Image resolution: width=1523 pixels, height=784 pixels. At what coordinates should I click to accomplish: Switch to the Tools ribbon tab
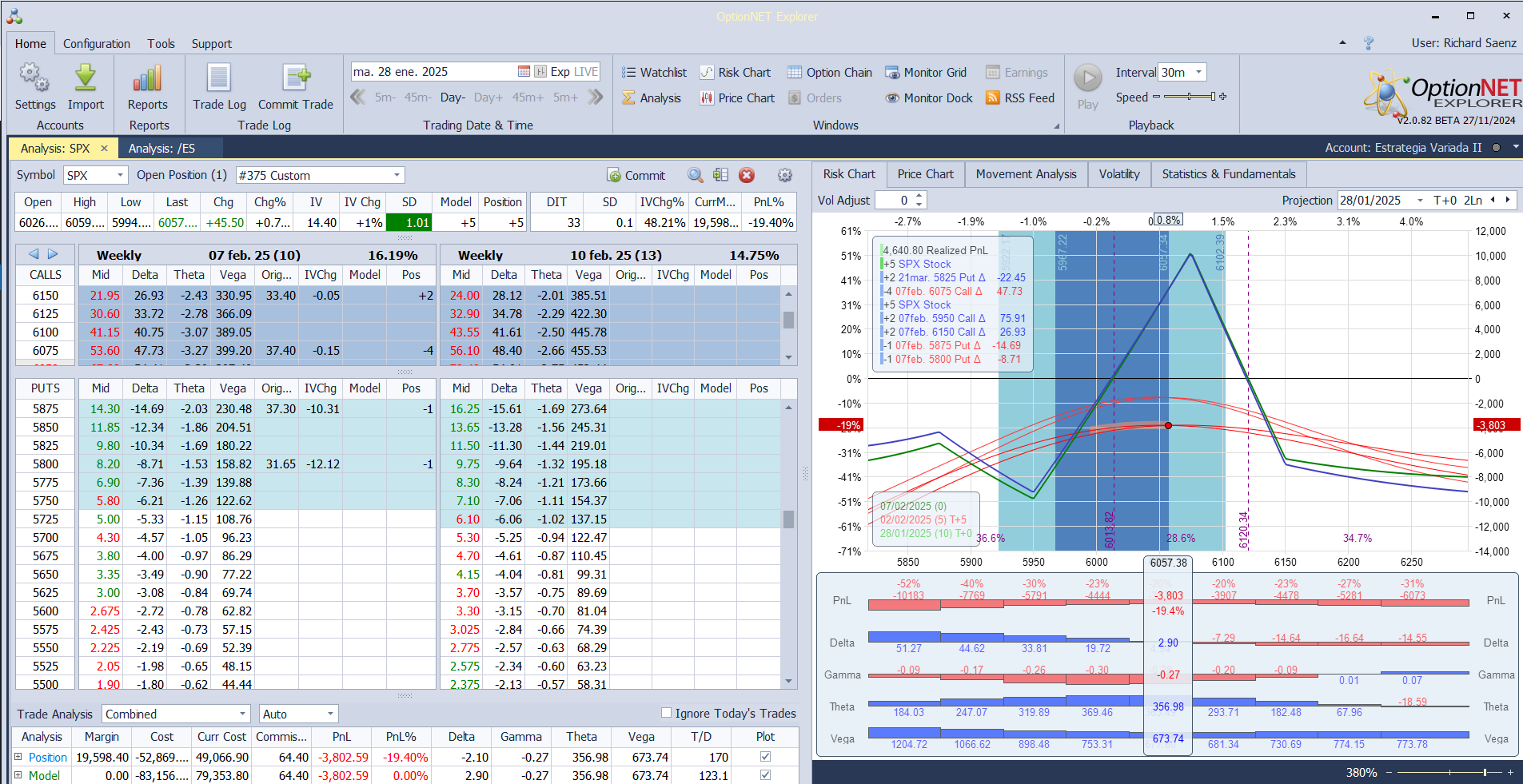[x=161, y=44]
